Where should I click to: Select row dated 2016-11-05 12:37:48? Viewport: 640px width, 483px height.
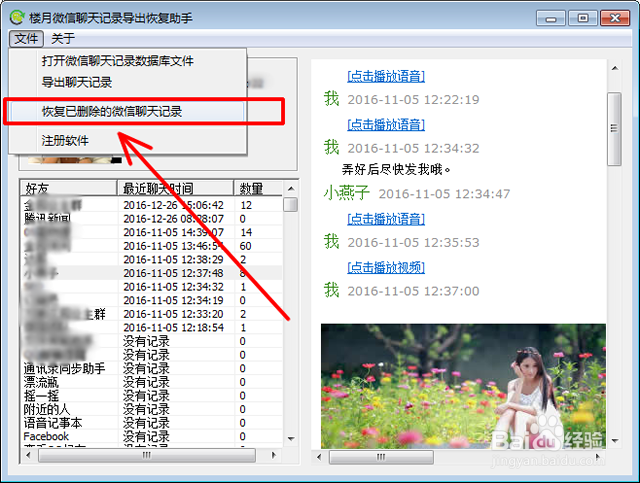click(x=151, y=273)
